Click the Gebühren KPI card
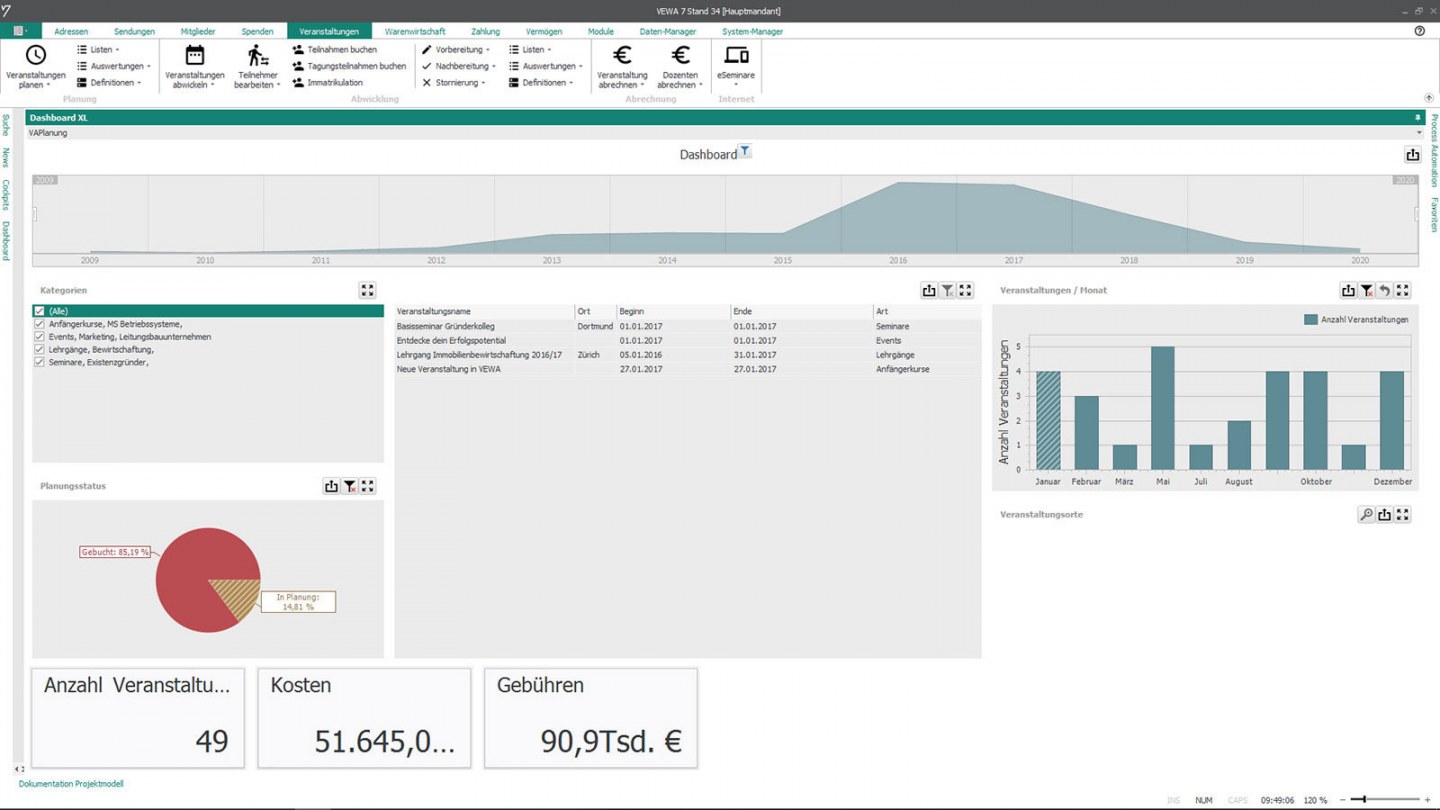The height and width of the screenshot is (810, 1440). [x=590, y=718]
